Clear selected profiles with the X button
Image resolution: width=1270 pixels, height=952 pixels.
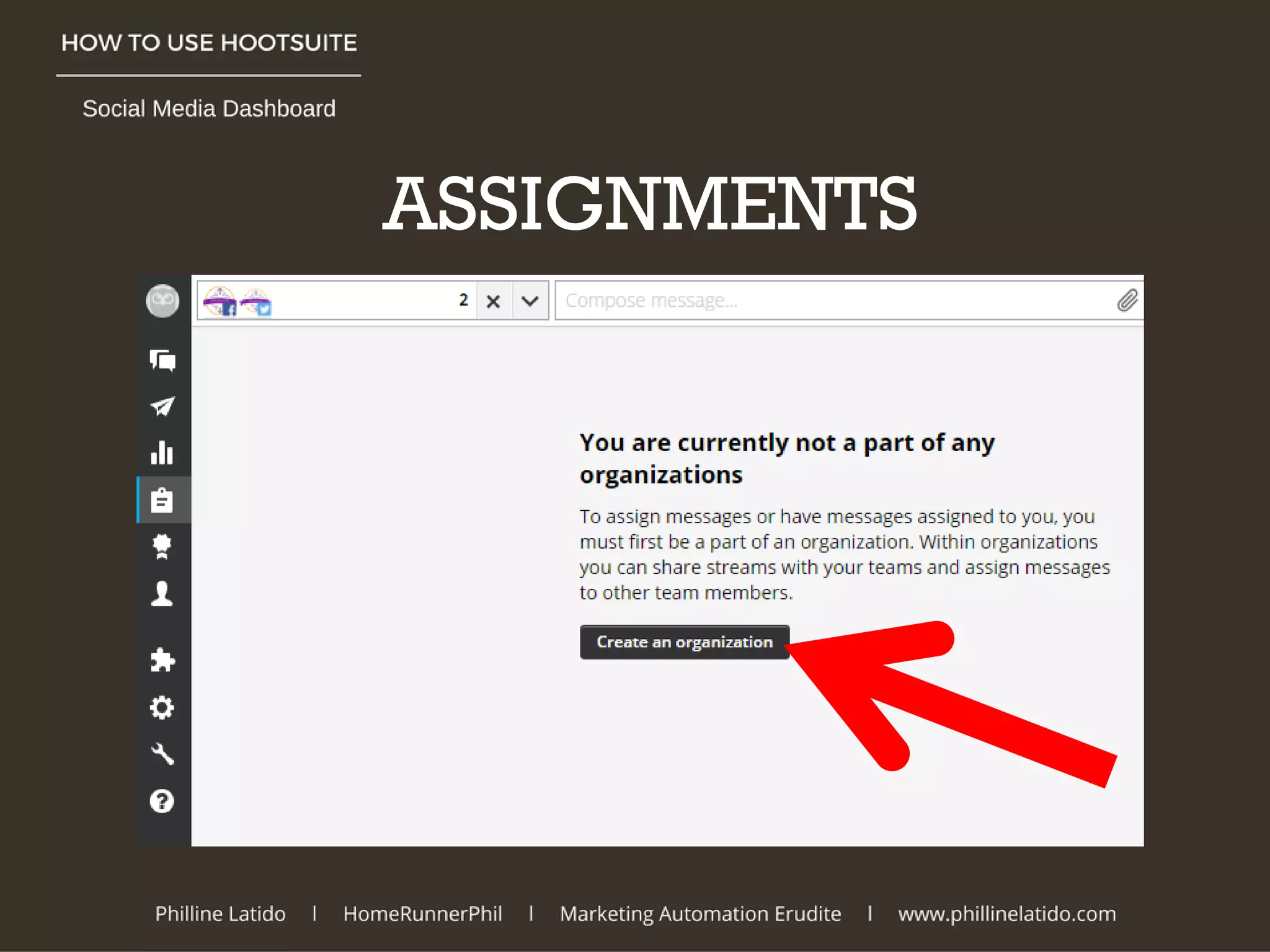[494, 301]
